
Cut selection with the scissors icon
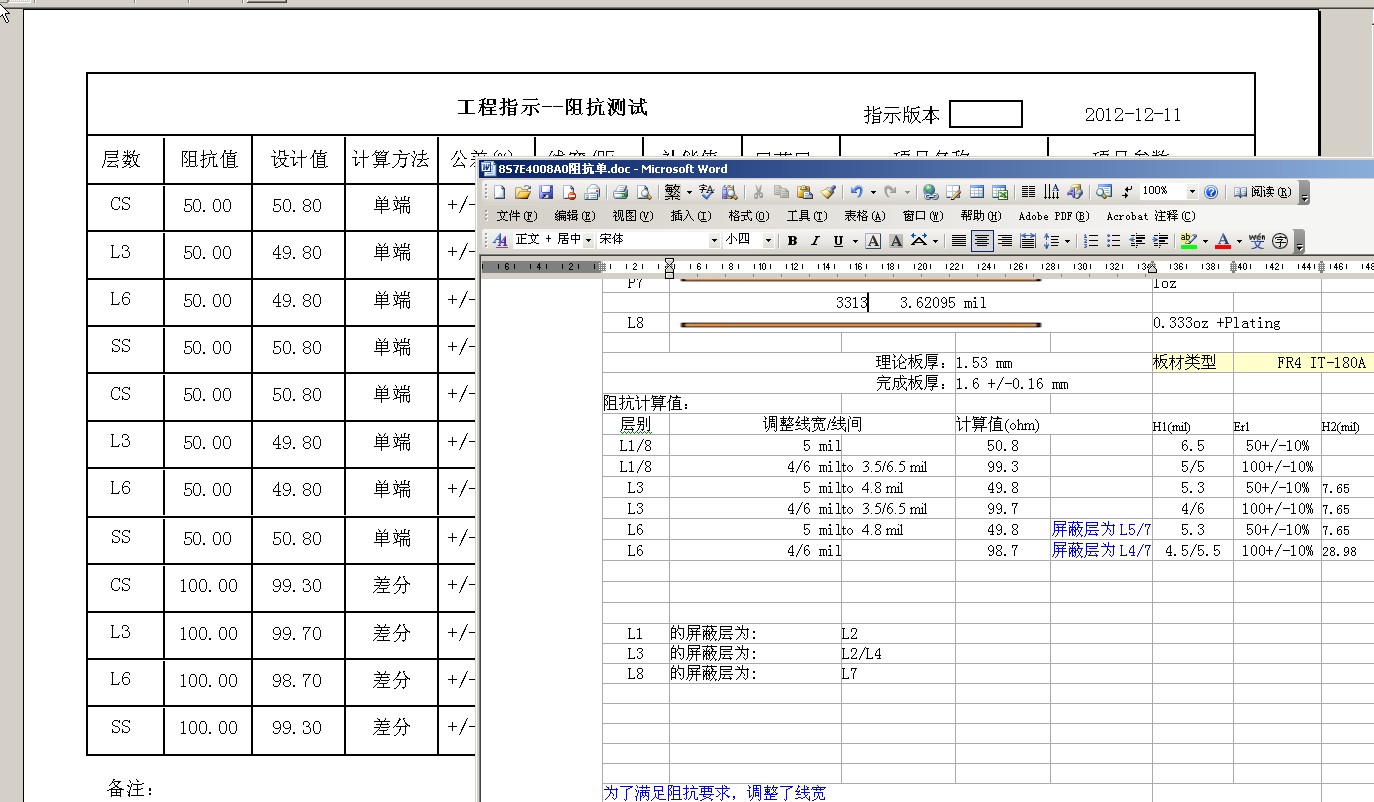coord(758,192)
